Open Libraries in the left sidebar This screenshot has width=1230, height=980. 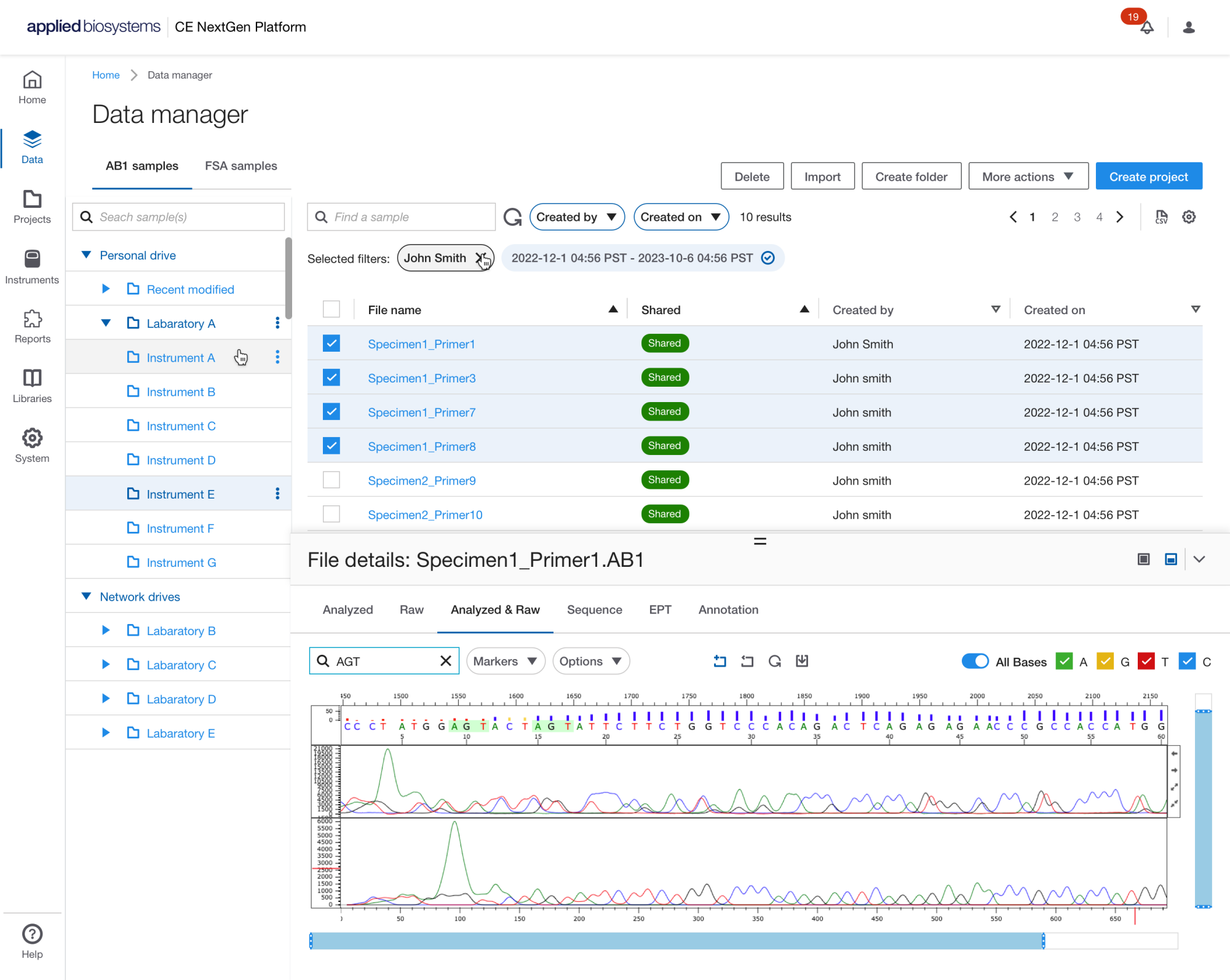coord(32,385)
